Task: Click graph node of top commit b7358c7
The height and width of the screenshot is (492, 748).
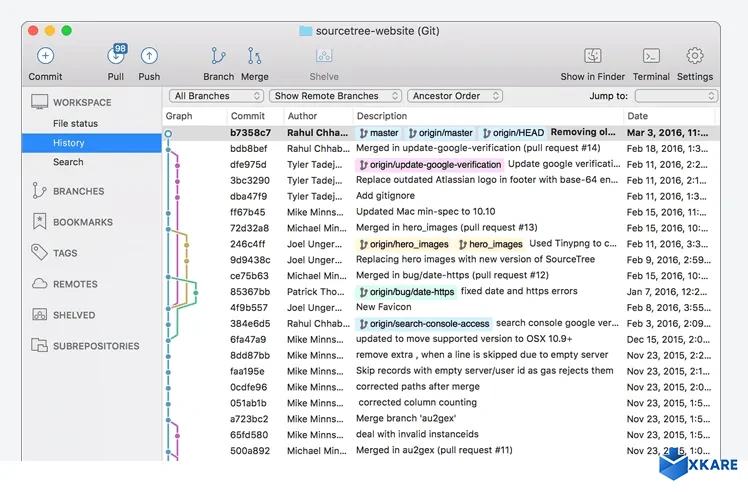Action: coord(168,134)
